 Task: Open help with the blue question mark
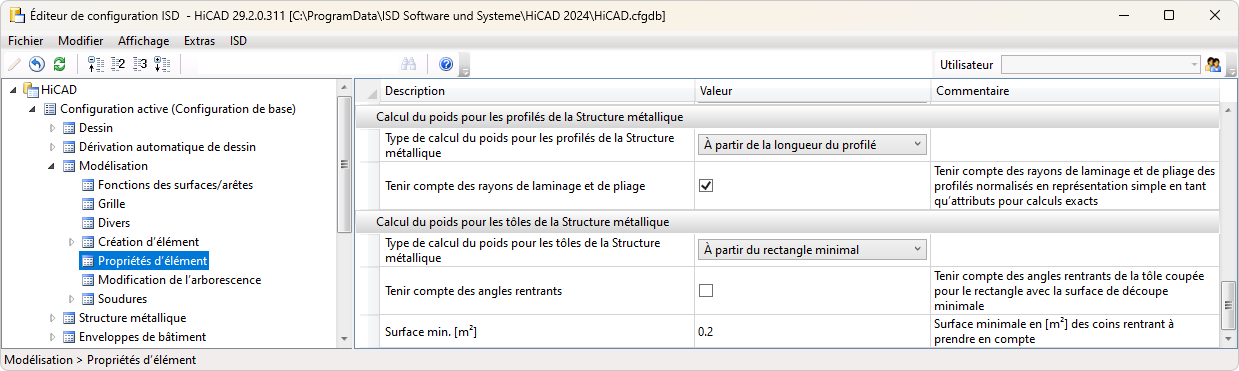click(446, 64)
